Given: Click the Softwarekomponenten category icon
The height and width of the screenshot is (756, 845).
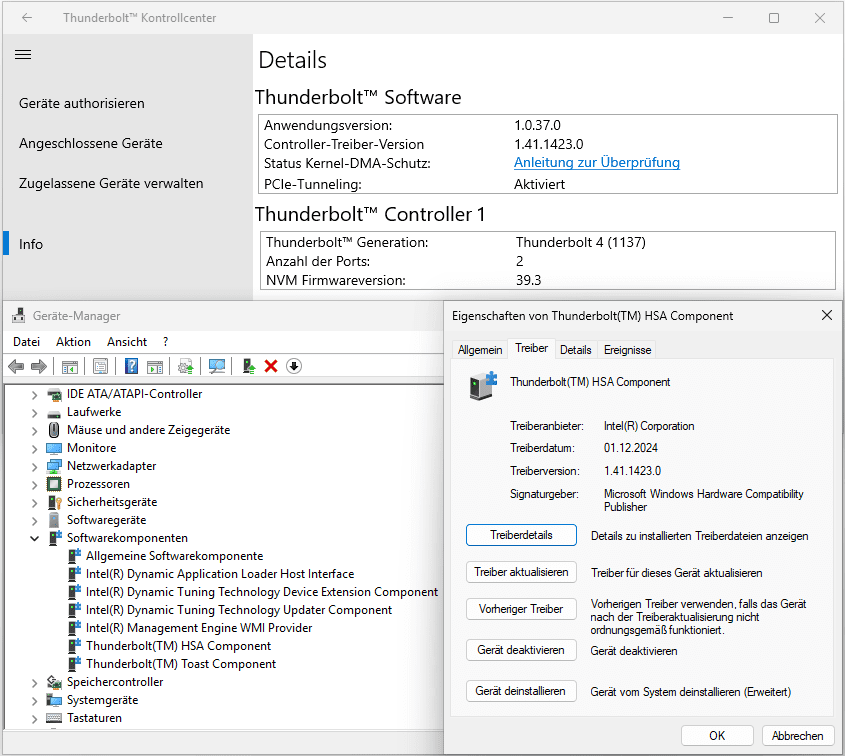Looking at the screenshot, I should [55, 538].
